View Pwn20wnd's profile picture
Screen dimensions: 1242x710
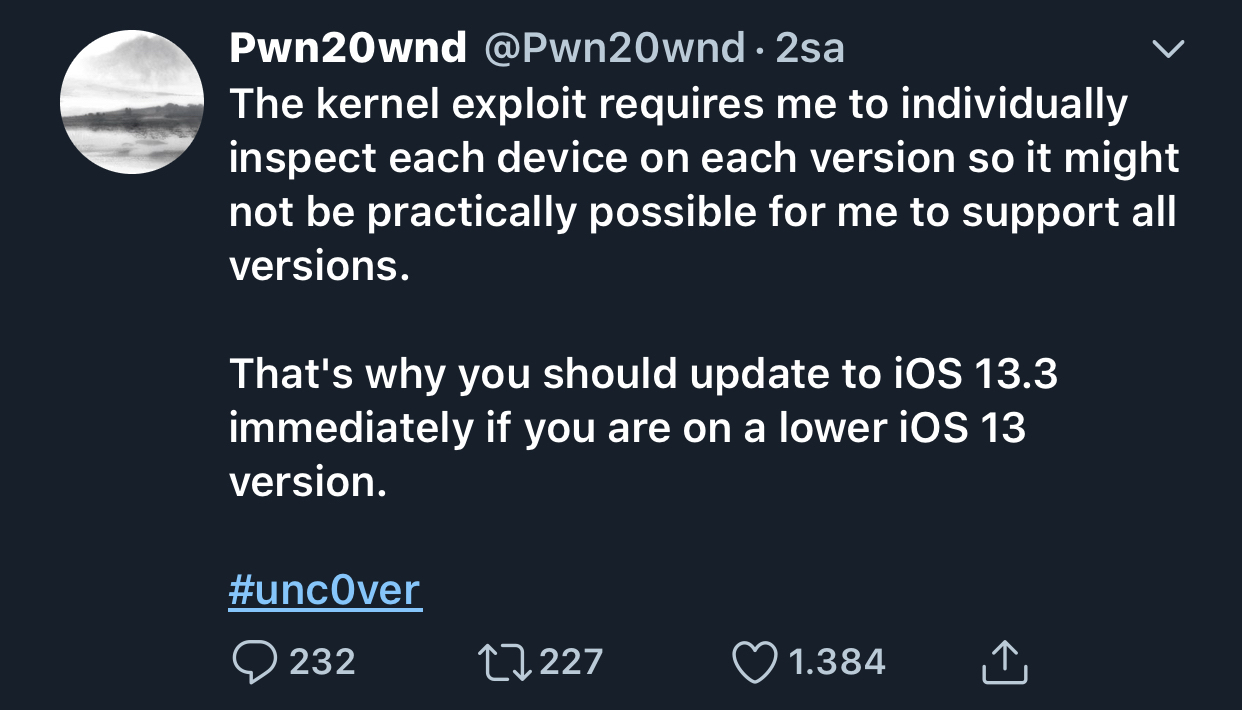click(132, 102)
